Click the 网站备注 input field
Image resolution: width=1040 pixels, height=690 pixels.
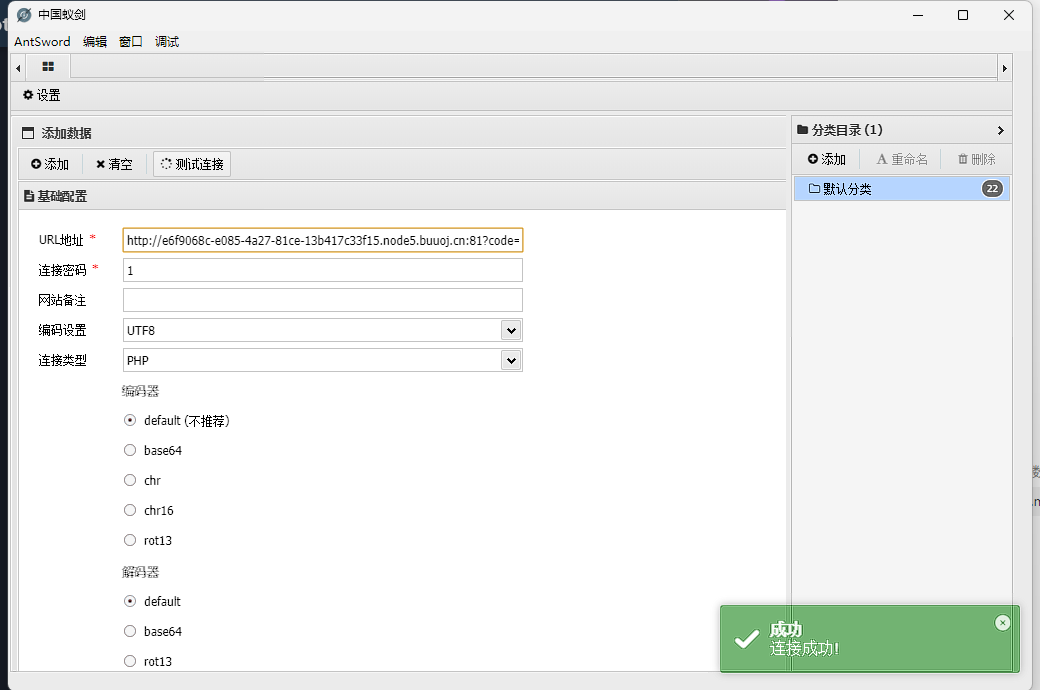coord(322,300)
